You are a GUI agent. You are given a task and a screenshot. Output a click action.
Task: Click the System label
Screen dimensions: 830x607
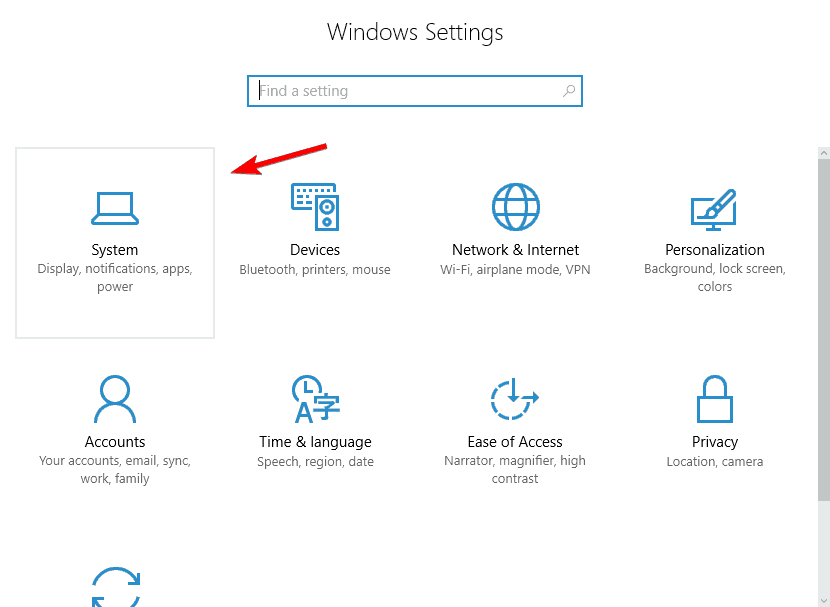(115, 250)
